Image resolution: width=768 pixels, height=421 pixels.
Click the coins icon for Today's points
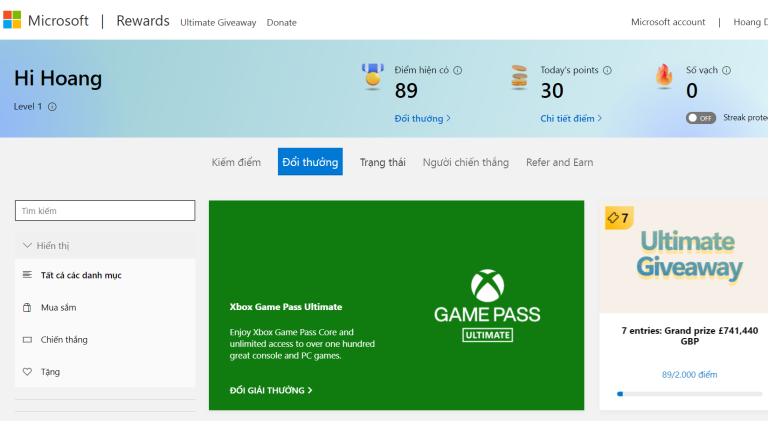pyautogui.click(x=518, y=78)
